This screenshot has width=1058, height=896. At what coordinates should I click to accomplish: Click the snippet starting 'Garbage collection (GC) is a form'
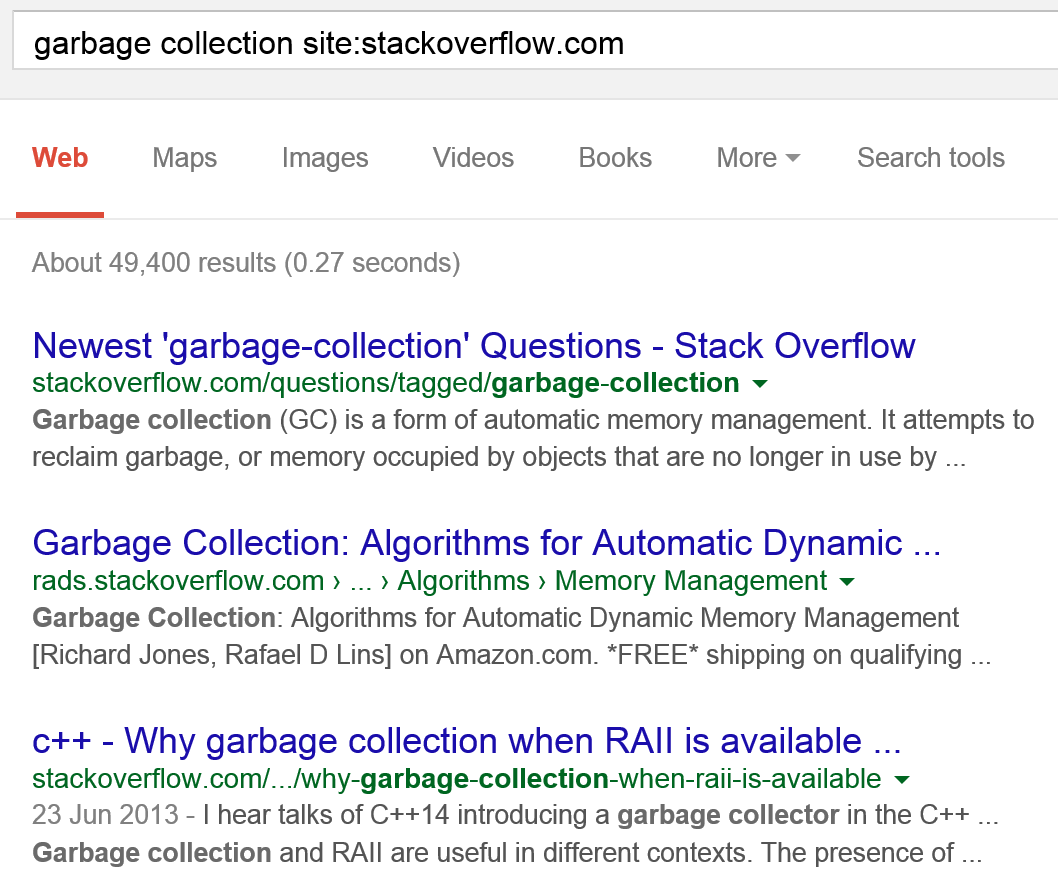(533, 439)
